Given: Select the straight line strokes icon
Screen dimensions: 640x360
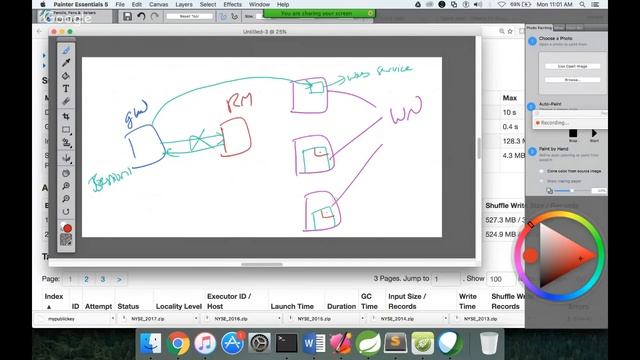Looking at the screenshot, I should tap(235, 16).
